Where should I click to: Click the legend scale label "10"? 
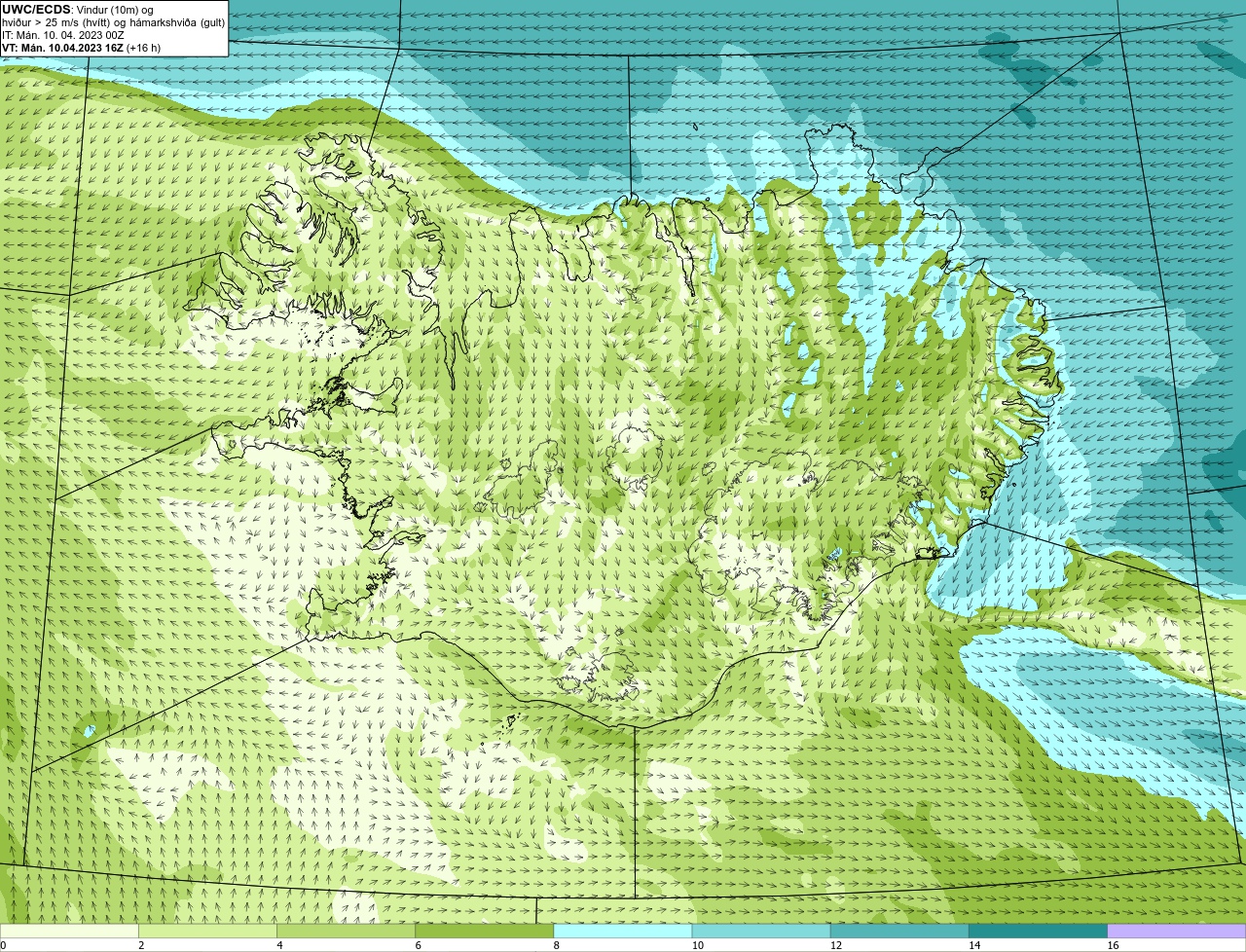coord(697,945)
